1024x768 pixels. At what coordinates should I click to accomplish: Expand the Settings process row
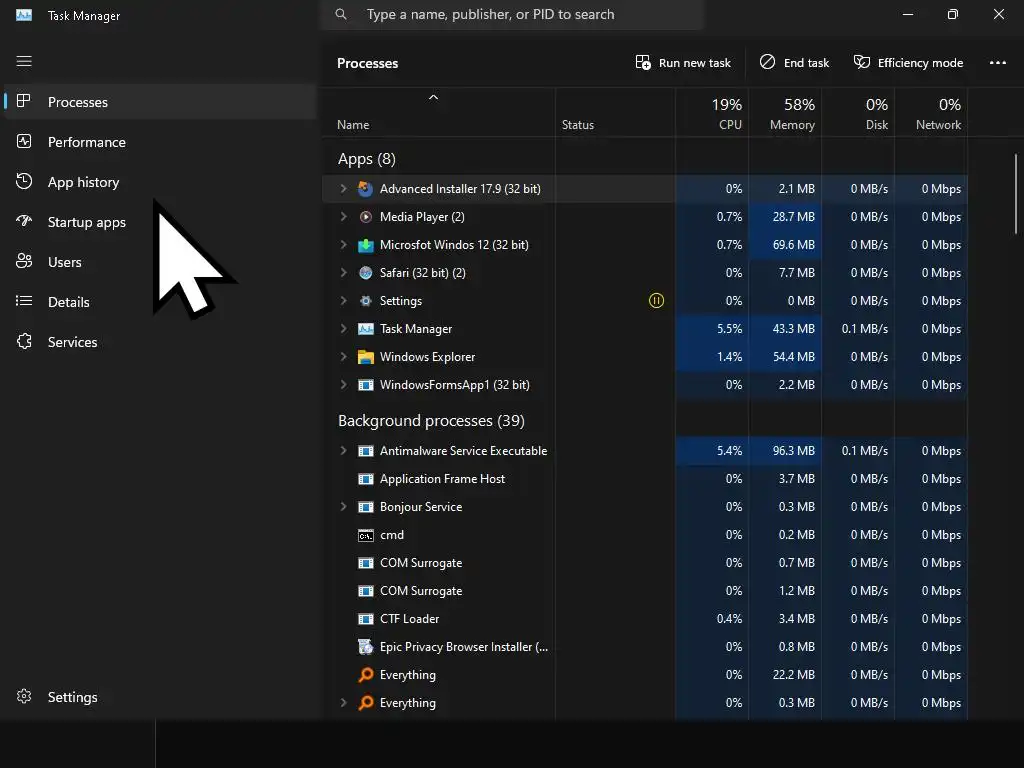pyautogui.click(x=344, y=301)
